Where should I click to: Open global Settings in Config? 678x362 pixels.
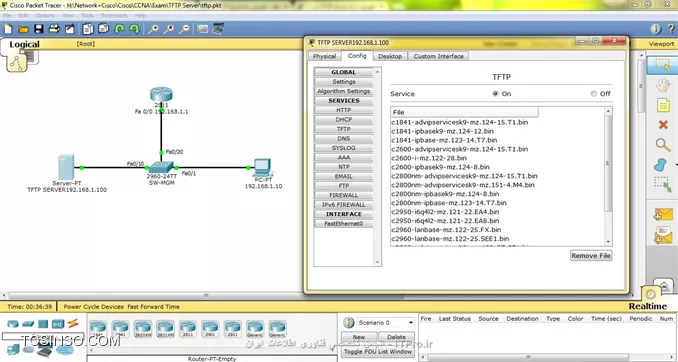pos(344,82)
